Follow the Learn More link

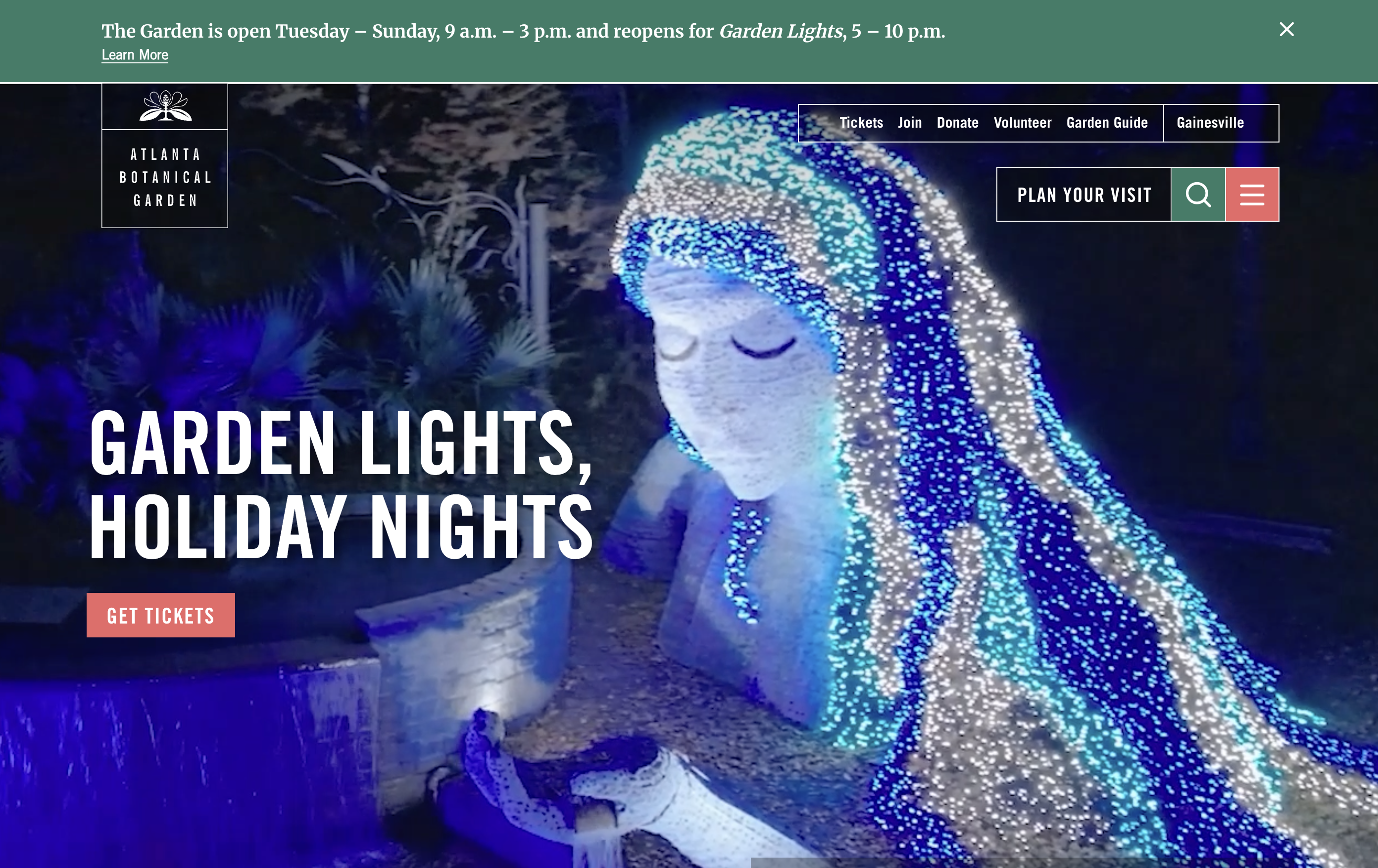click(x=135, y=55)
